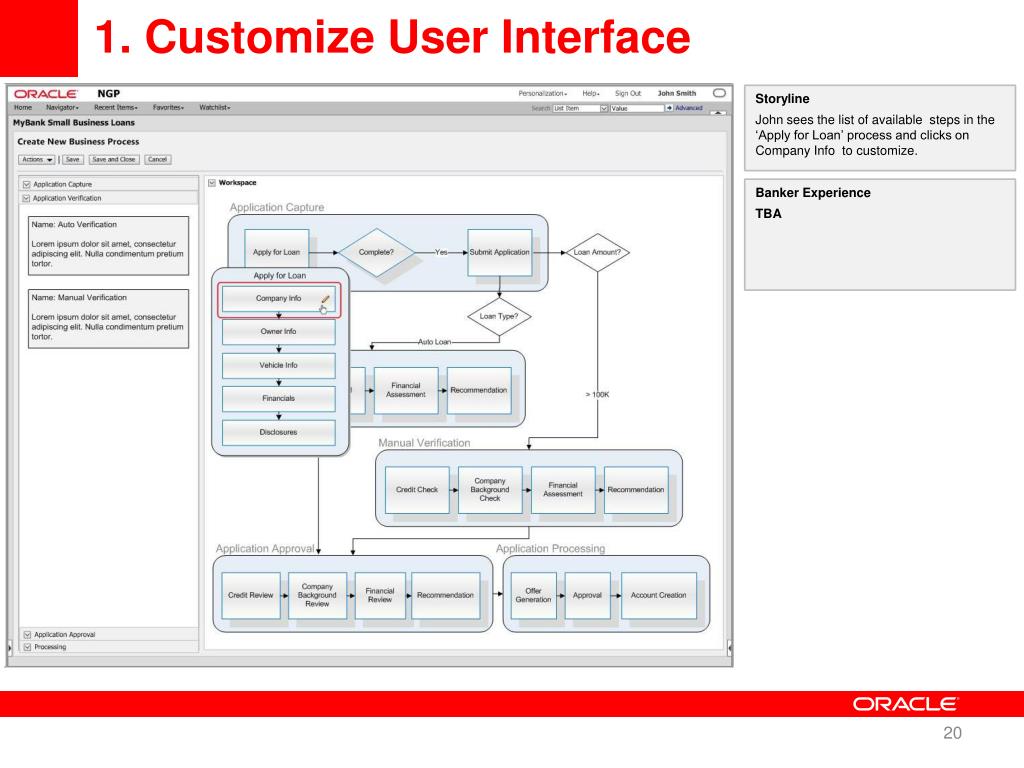This screenshot has height=768, width=1024.
Task: Click the Complete? decision diamond
Action: (376, 252)
